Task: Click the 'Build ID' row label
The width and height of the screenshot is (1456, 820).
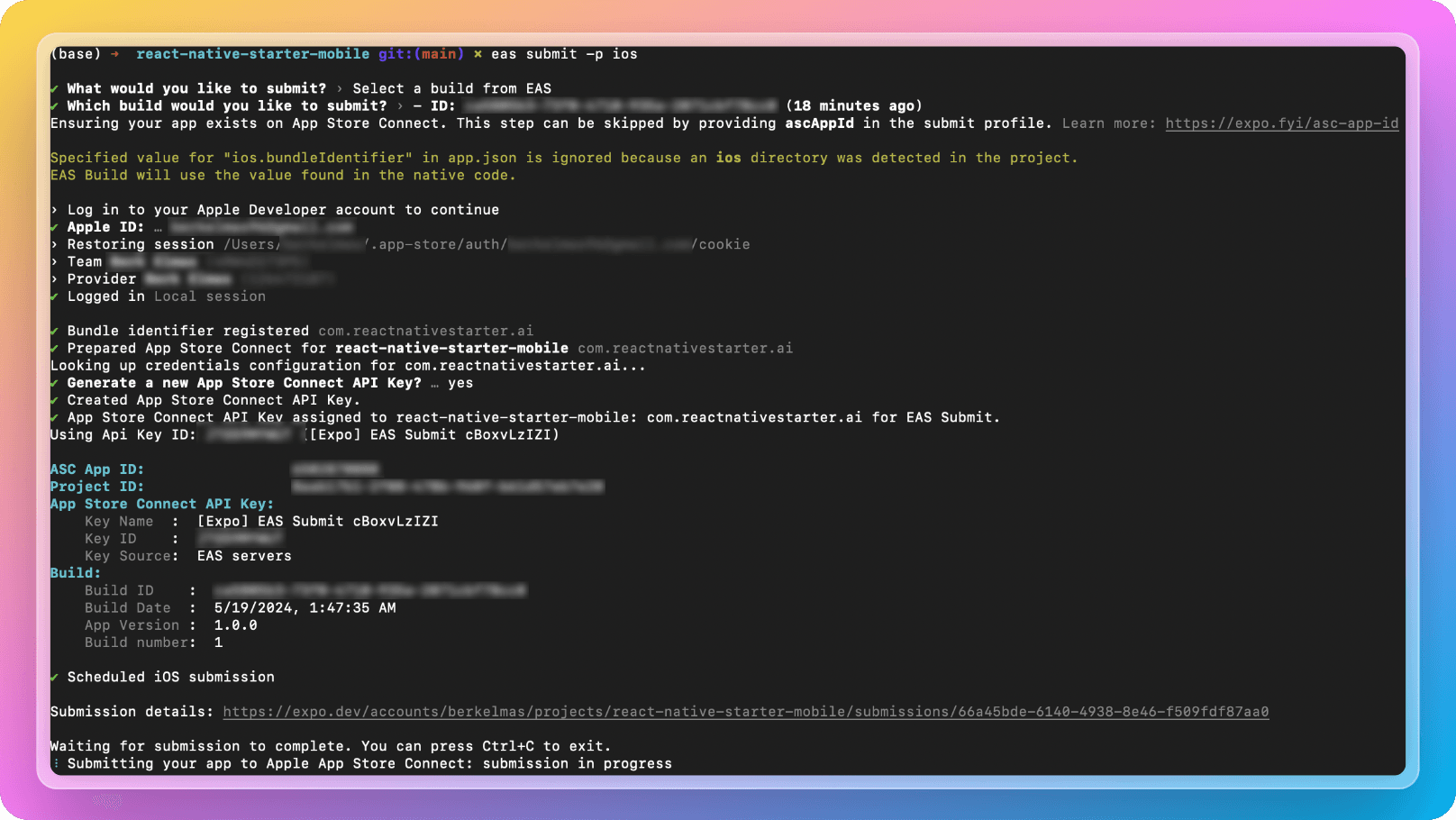Action: [119, 590]
